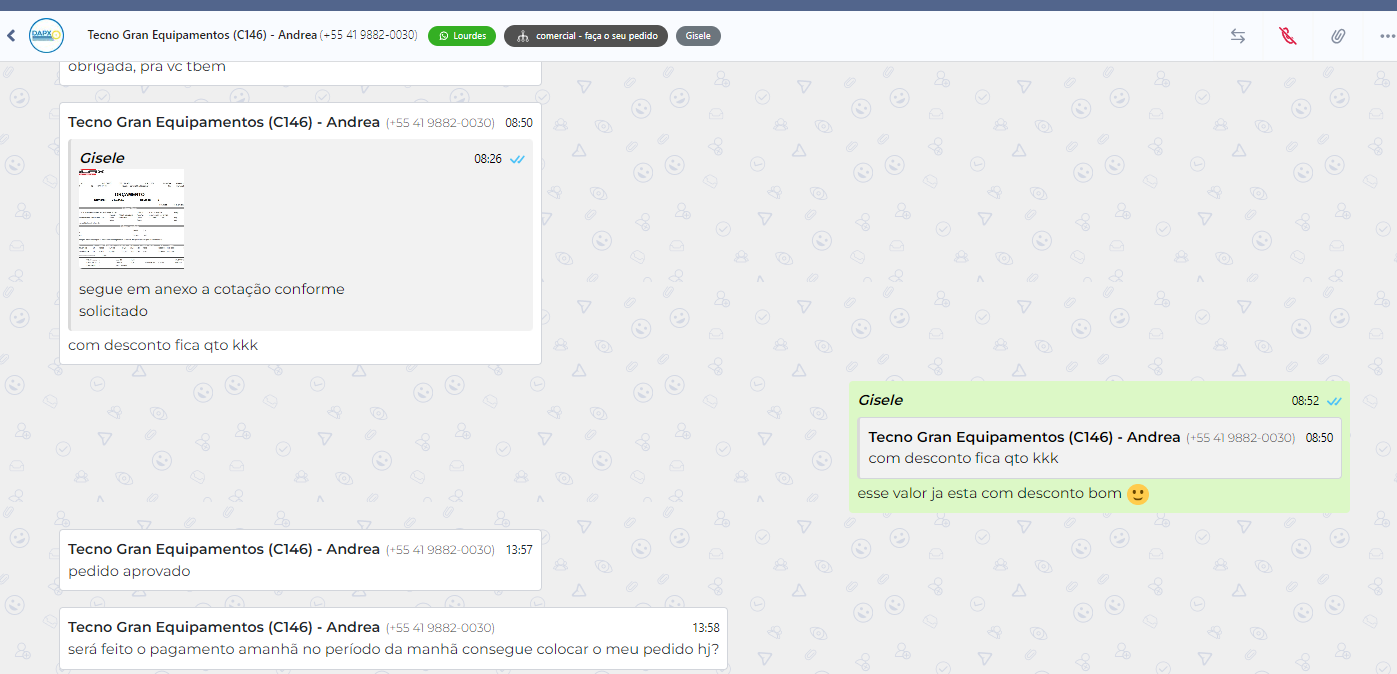1397x674 pixels.
Task: Click the 'esse valor ja esta com desconto' message
Action: point(989,493)
